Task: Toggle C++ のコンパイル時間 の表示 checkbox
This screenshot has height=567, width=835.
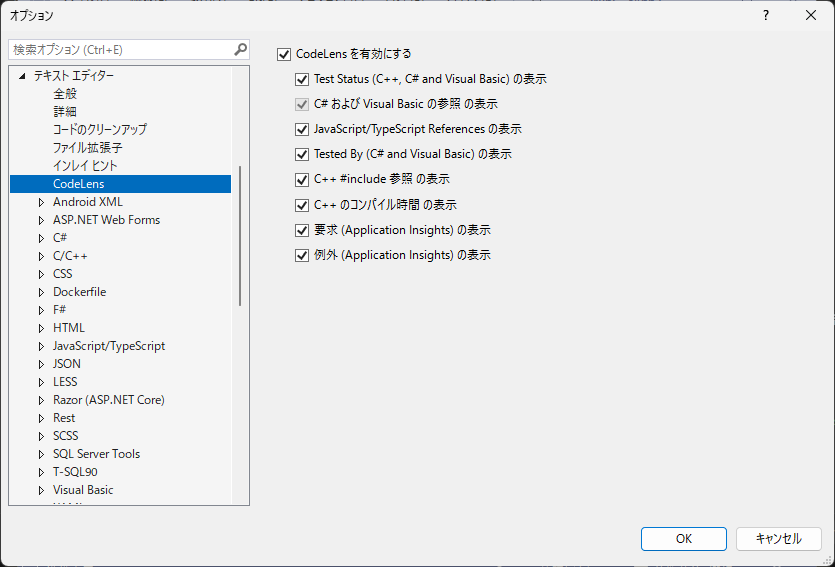Action: click(x=302, y=205)
